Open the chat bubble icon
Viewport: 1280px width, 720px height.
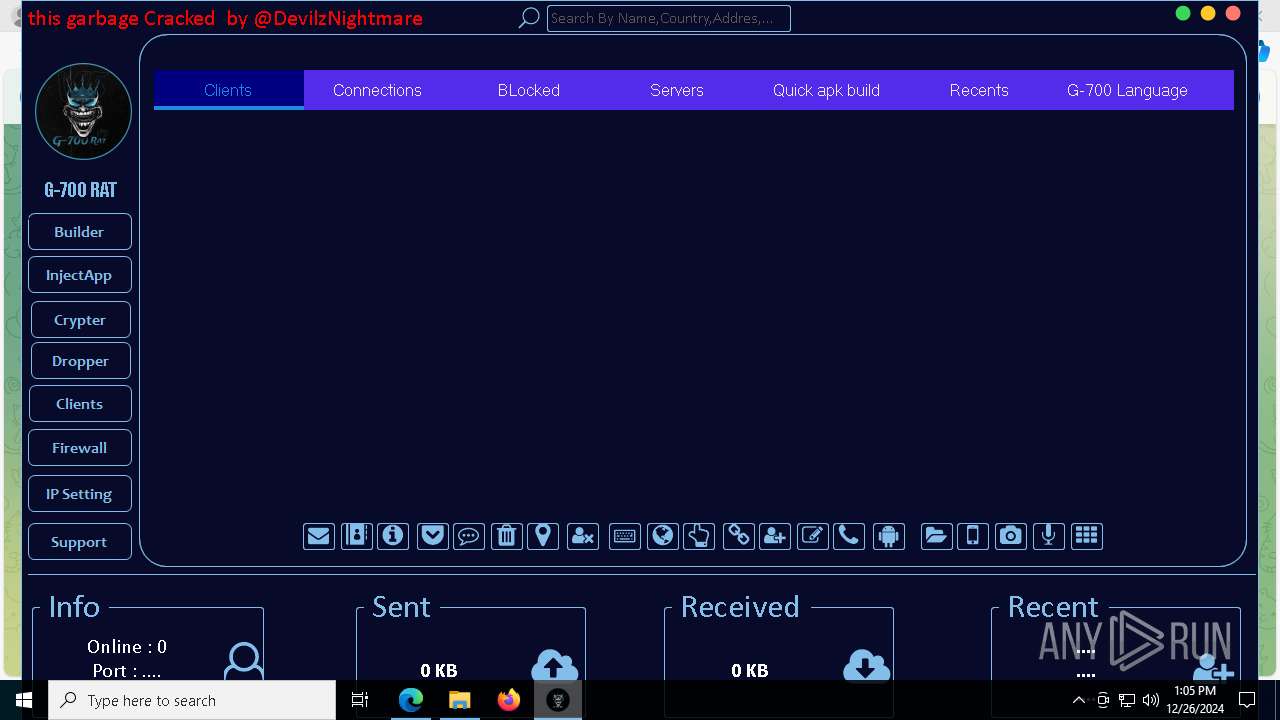pyautogui.click(x=468, y=536)
